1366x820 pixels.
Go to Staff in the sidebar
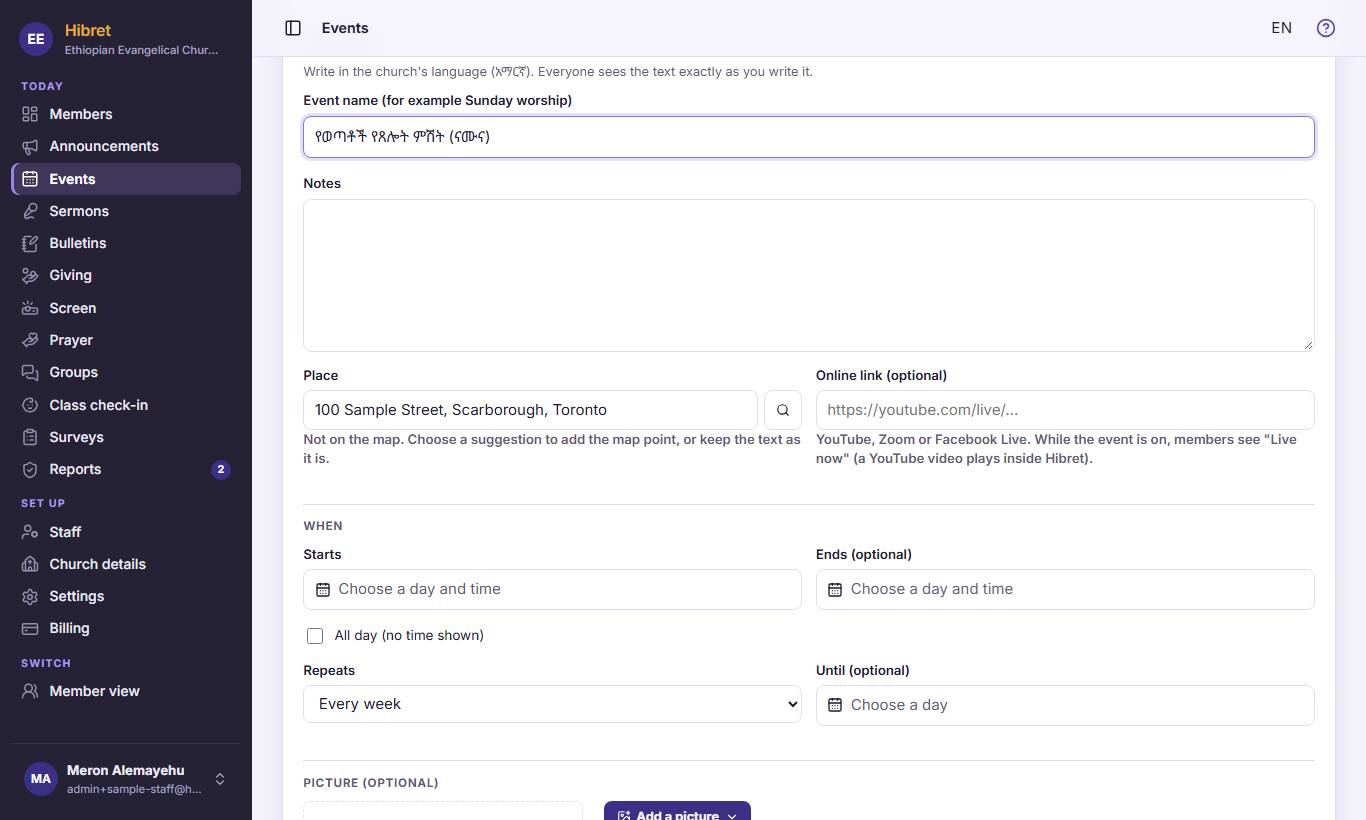click(126, 532)
